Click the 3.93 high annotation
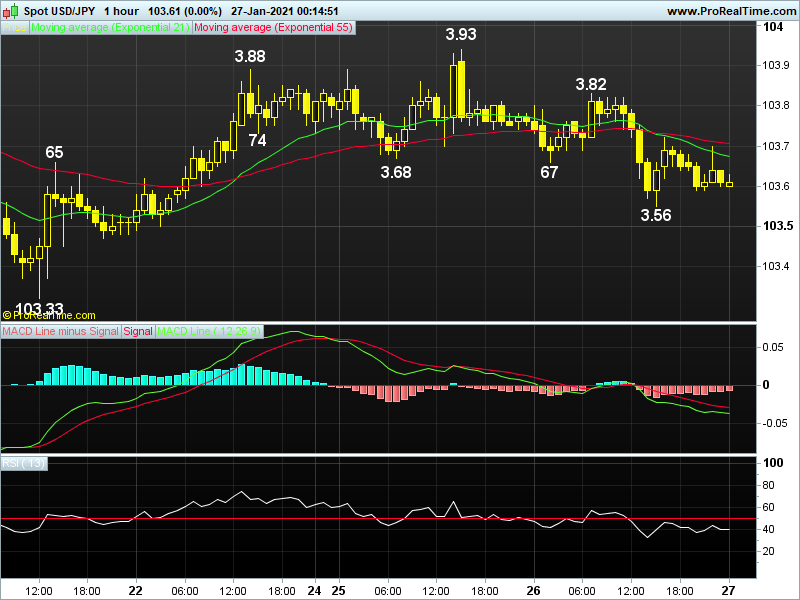The height and width of the screenshot is (600, 800). coord(461,34)
